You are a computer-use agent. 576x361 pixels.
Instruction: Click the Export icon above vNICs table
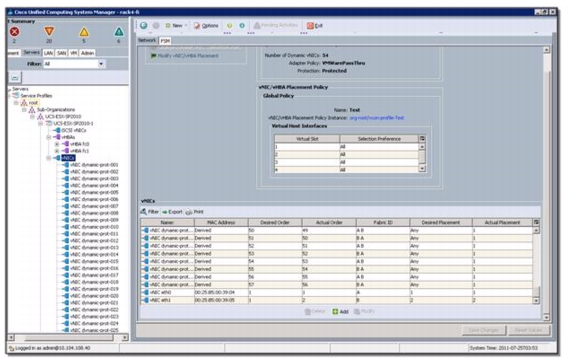click(165, 212)
